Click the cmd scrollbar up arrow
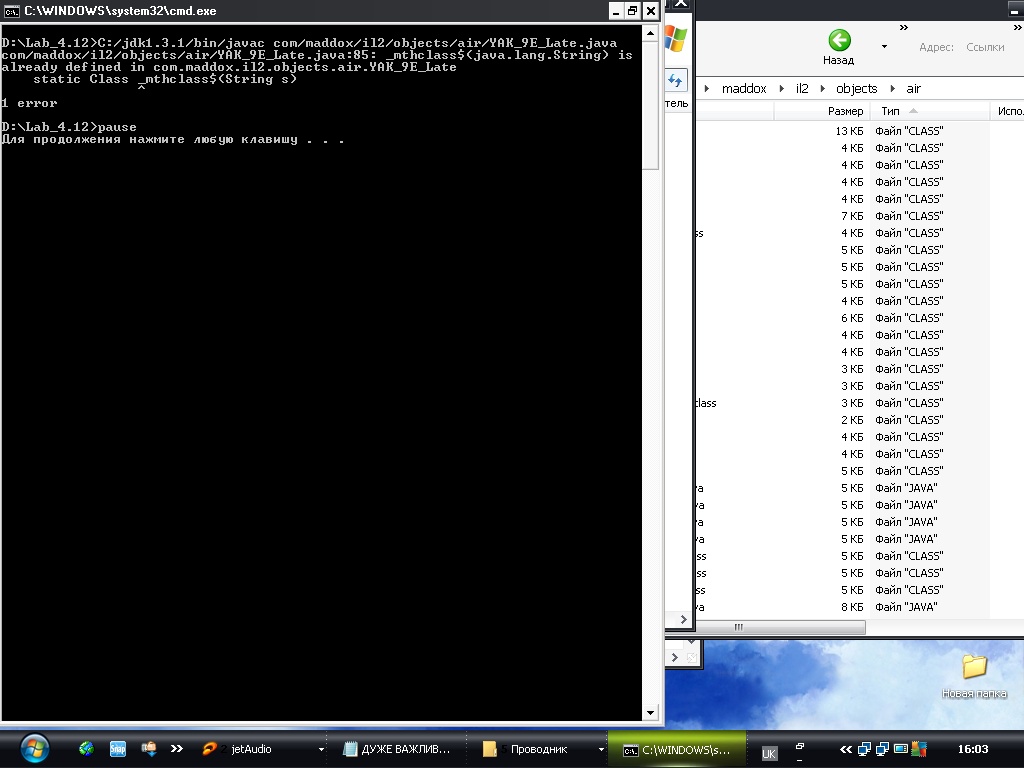 [x=650, y=33]
